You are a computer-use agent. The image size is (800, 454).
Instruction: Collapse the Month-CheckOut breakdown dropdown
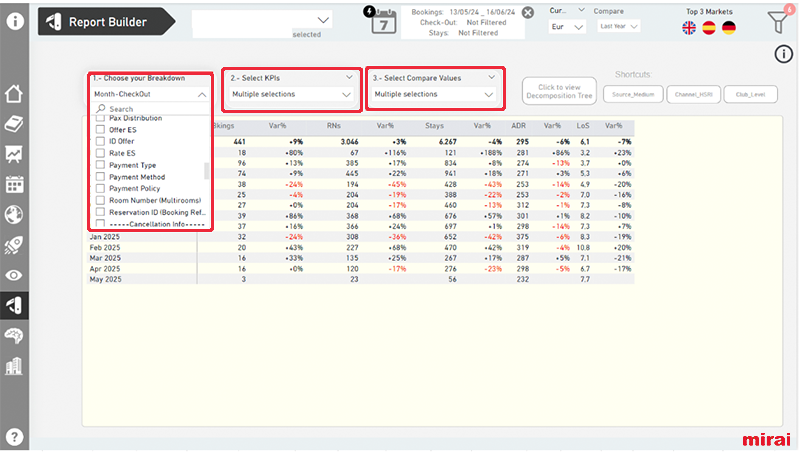click(x=203, y=94)
